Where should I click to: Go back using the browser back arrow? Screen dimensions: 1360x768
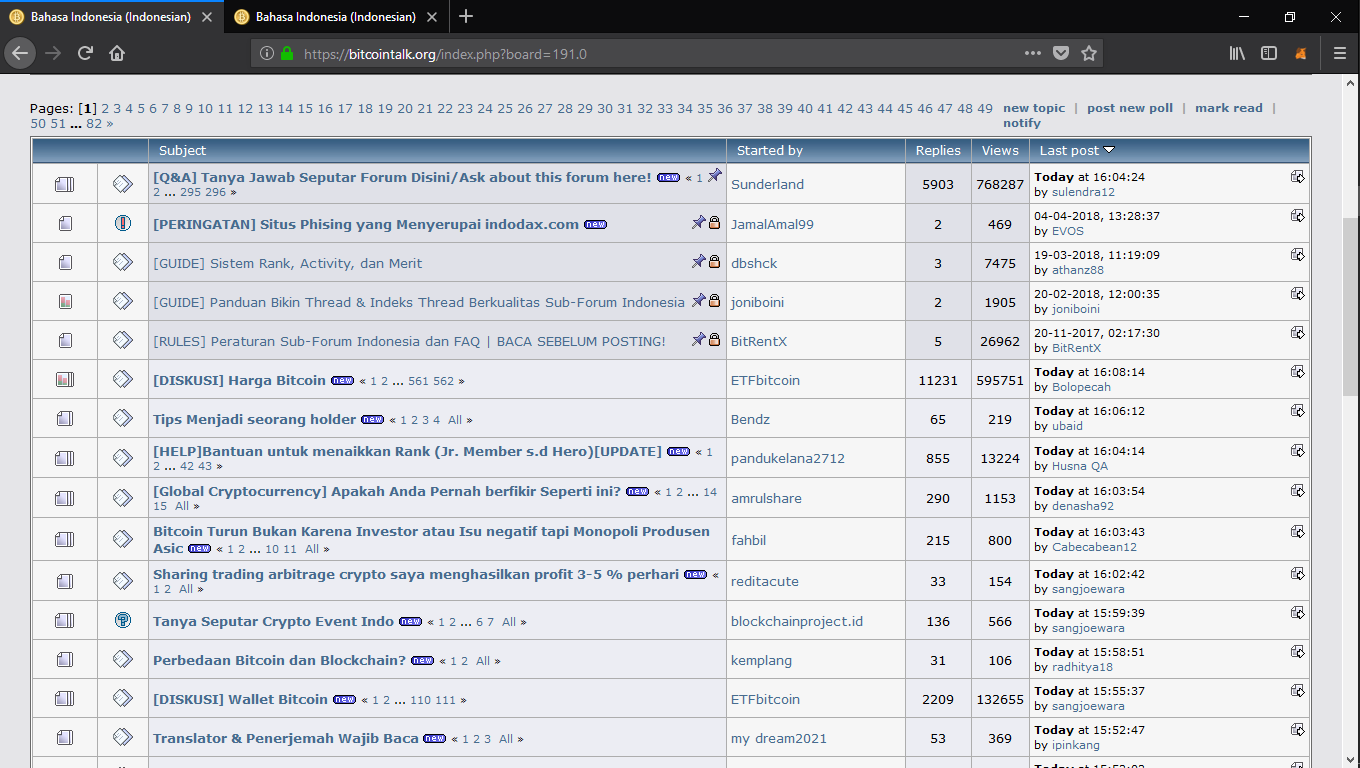(20, 53)
